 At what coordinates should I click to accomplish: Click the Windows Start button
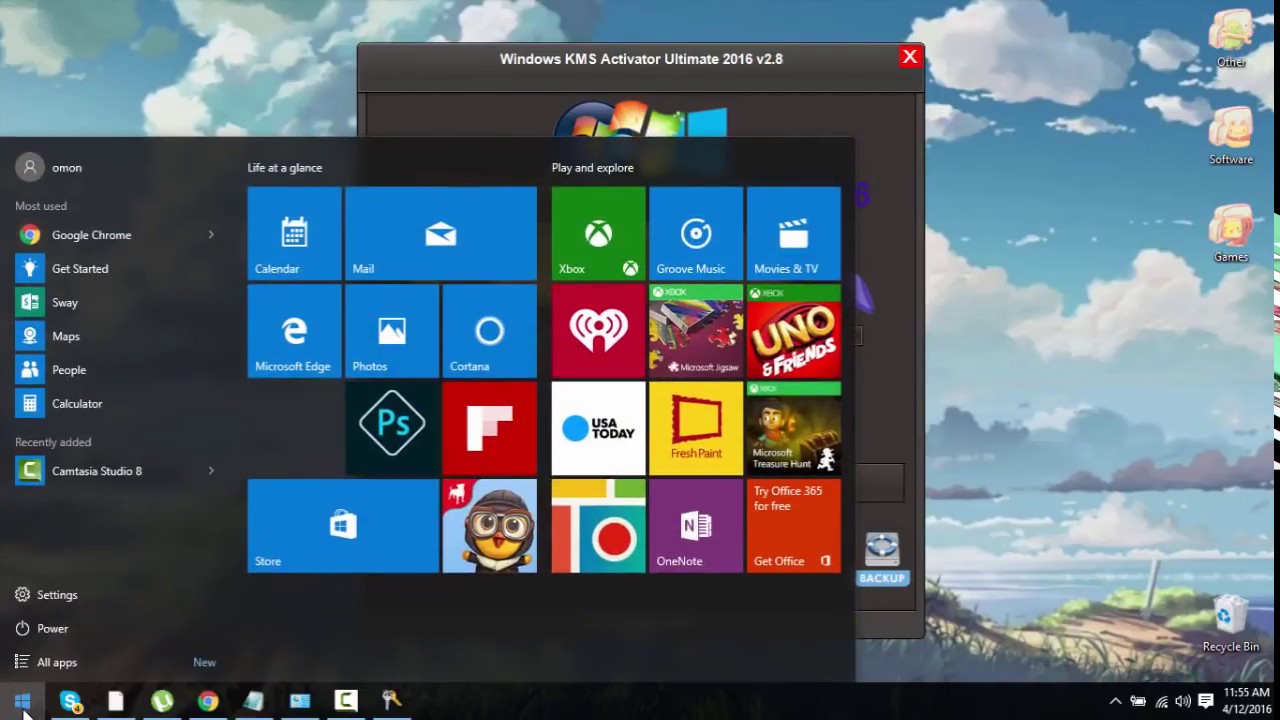coord(23,701)
